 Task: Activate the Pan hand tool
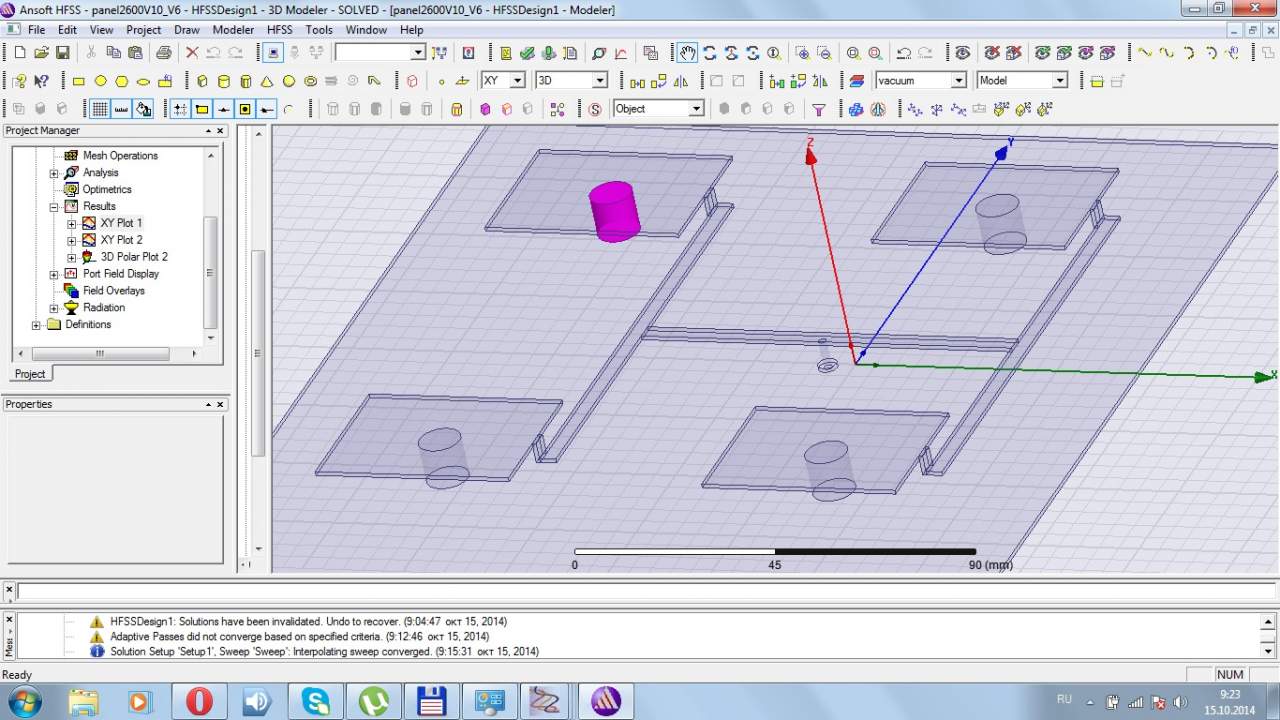pyautogui.click(x=687, y=53)
